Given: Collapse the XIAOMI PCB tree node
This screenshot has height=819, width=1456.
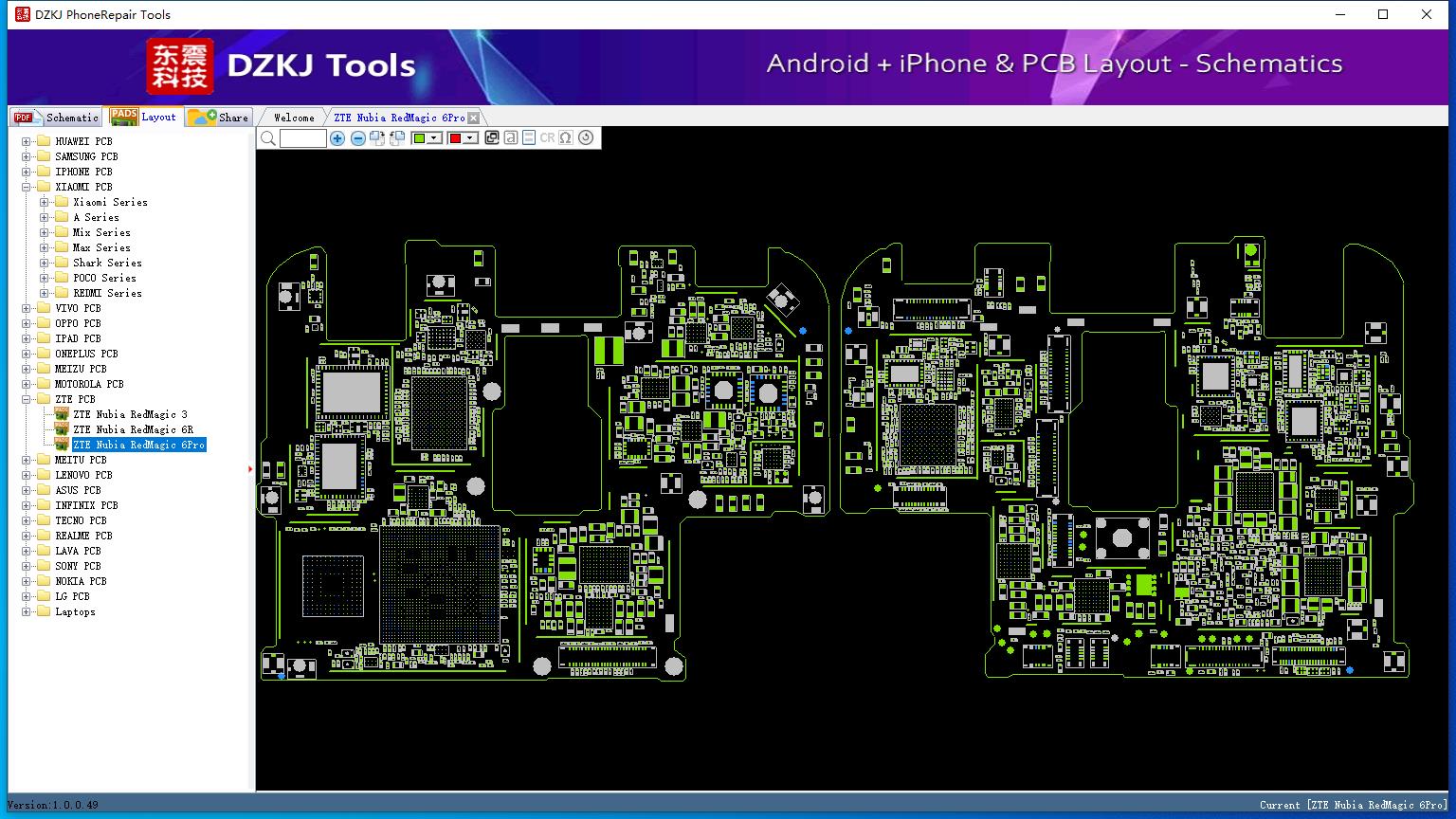Looking at the screenshot, I should tap(26, 187).
